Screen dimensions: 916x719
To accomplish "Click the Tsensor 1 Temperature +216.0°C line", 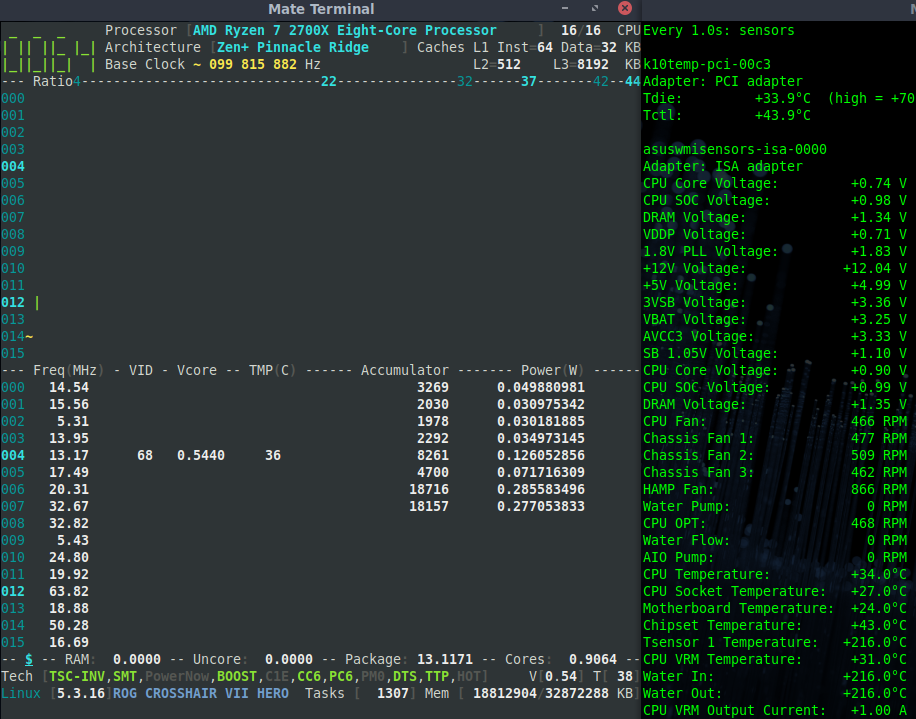I will click(x=775, y=642).
